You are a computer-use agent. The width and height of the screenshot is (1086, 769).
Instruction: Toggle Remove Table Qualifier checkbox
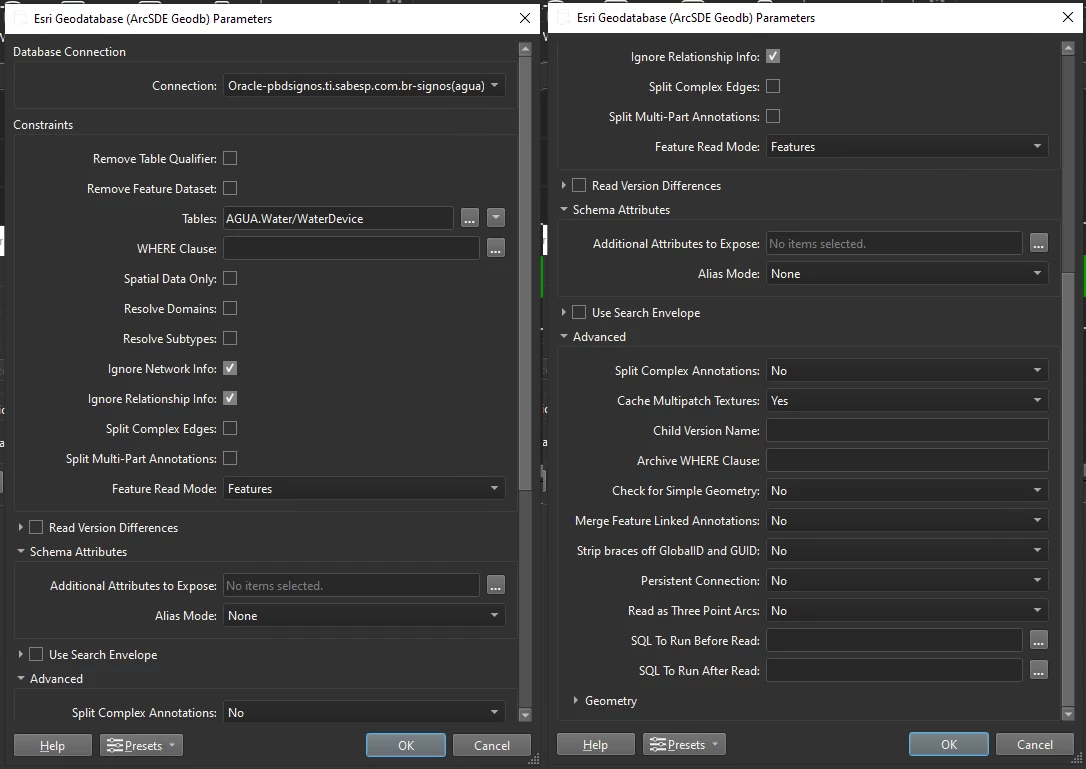pyautogui.click(x=230, y=159)
